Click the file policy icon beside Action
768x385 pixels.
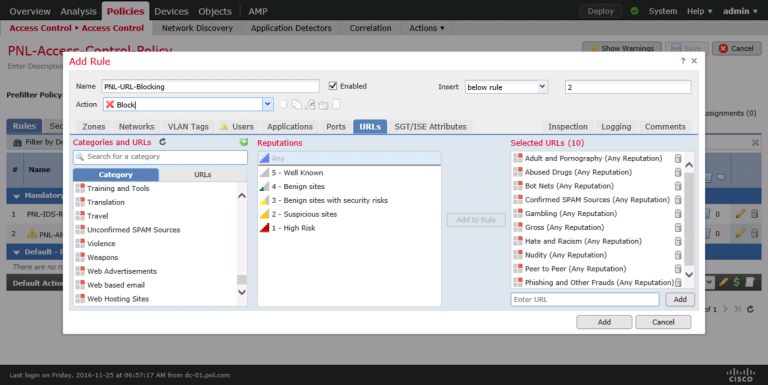[297, 104]
